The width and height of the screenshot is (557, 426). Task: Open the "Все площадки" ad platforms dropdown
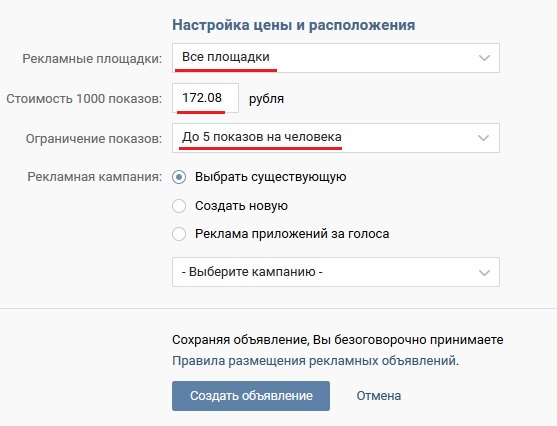click(336, 58)
